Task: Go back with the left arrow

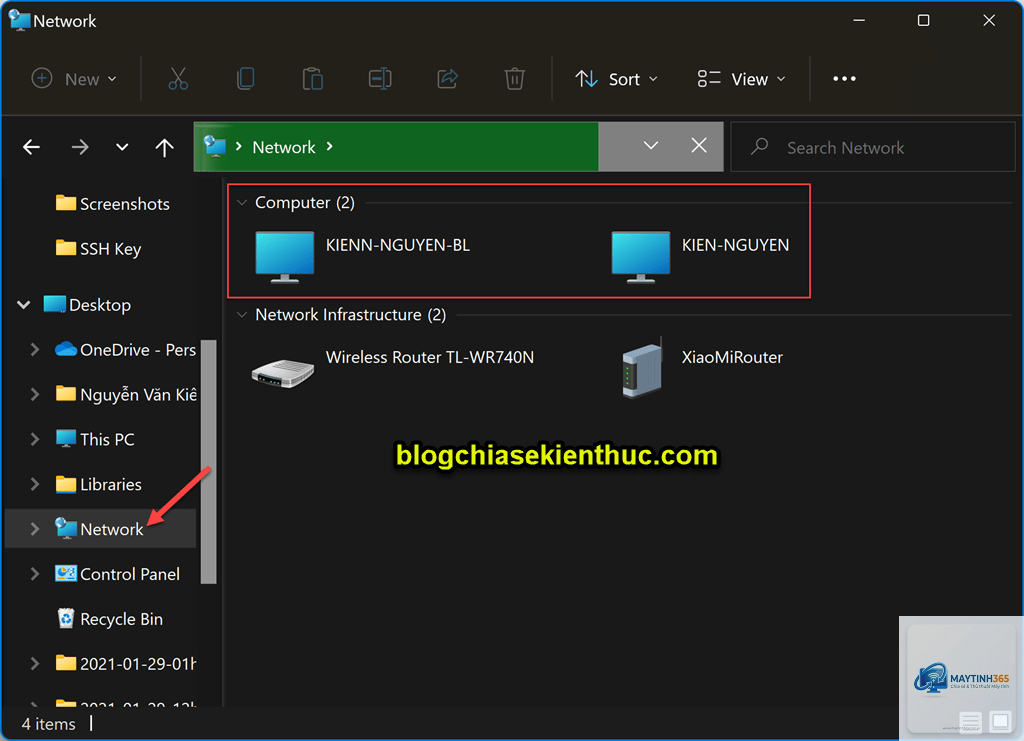Action: pyautogui.click(x=31, y=147)
